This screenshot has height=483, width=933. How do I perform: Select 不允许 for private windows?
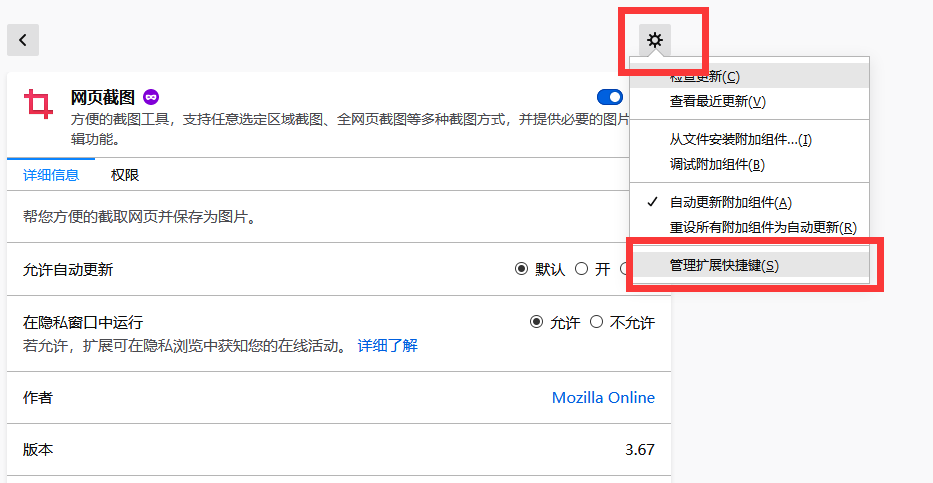596,322
